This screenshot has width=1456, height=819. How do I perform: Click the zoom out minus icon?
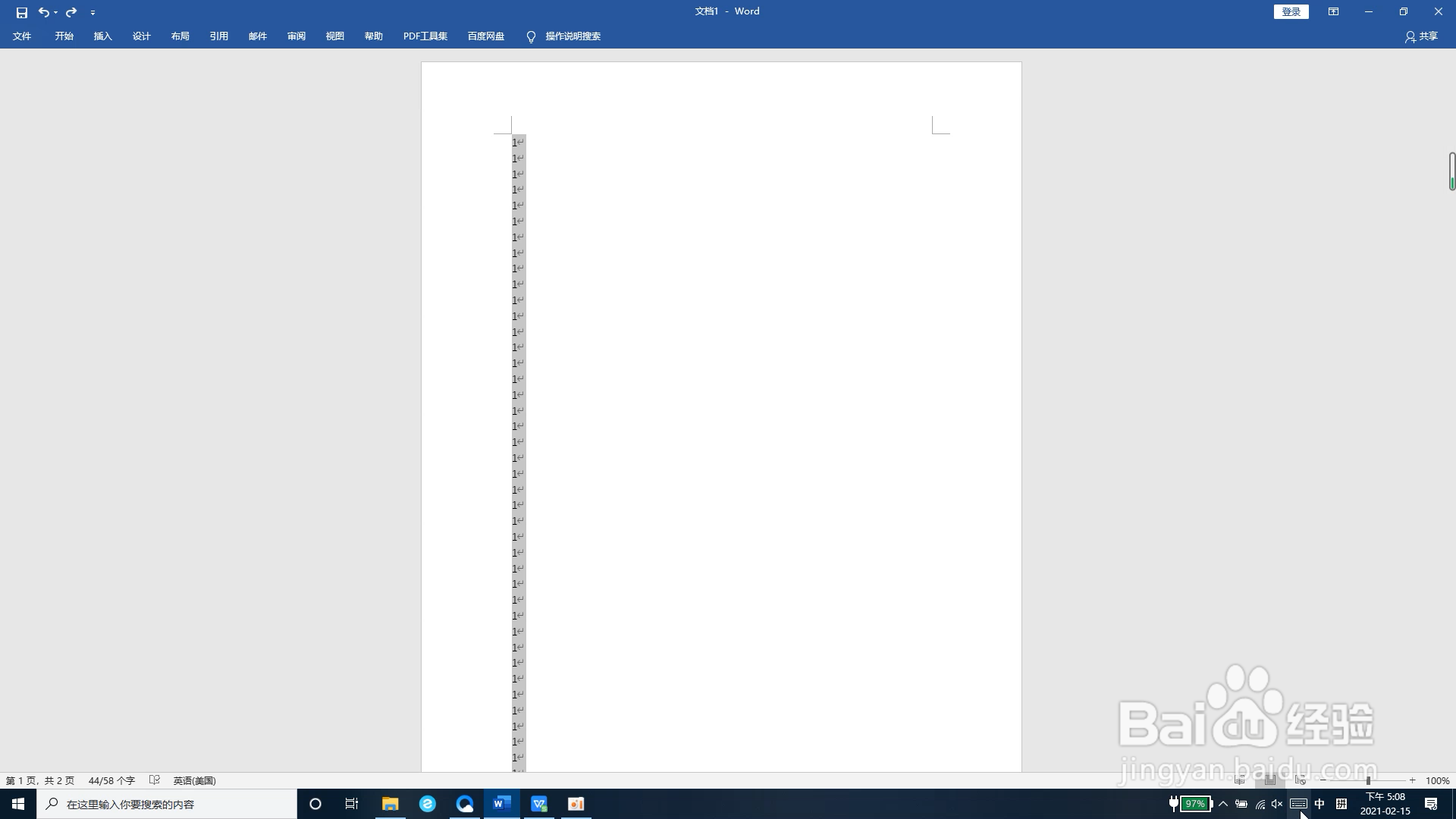1324,780
